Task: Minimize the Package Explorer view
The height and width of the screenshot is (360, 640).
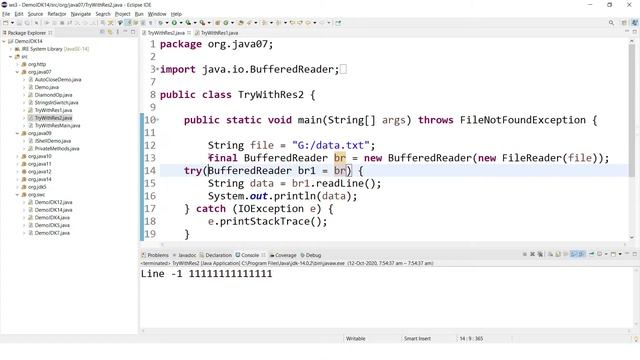Action: click(125, 32)
